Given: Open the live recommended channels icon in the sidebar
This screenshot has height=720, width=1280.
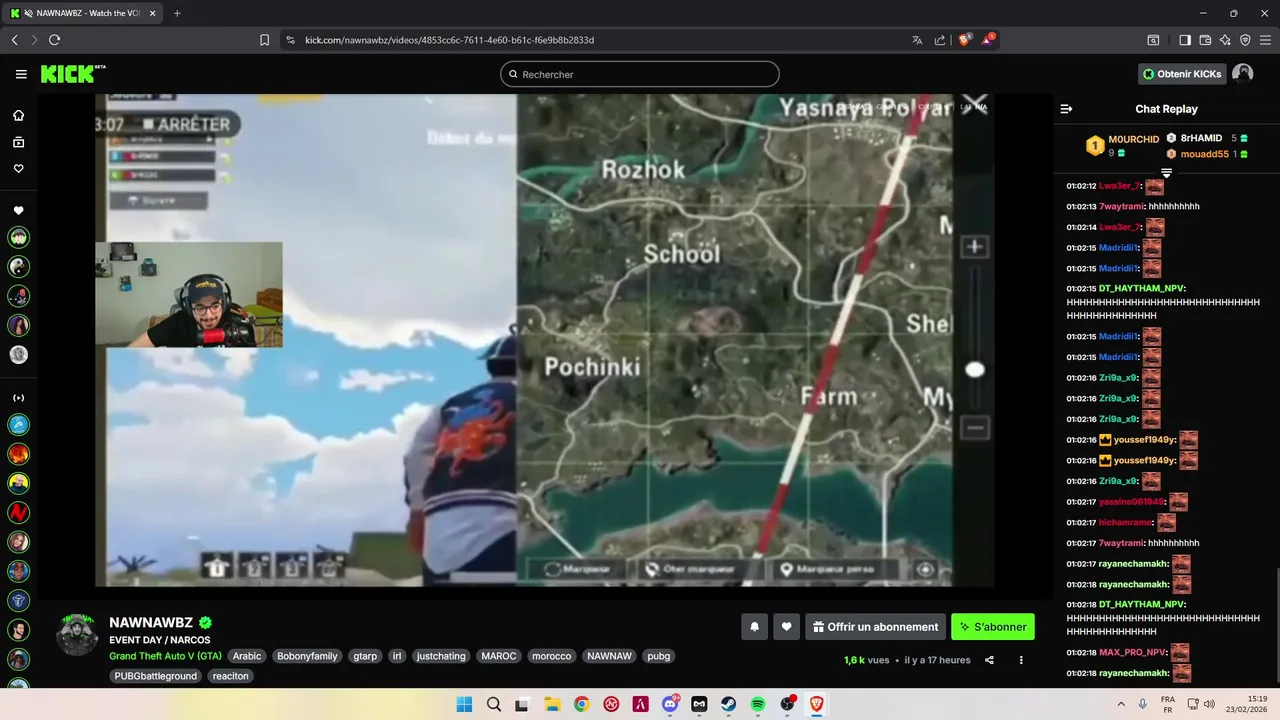Looking at the screenshot, I should 18,398.
